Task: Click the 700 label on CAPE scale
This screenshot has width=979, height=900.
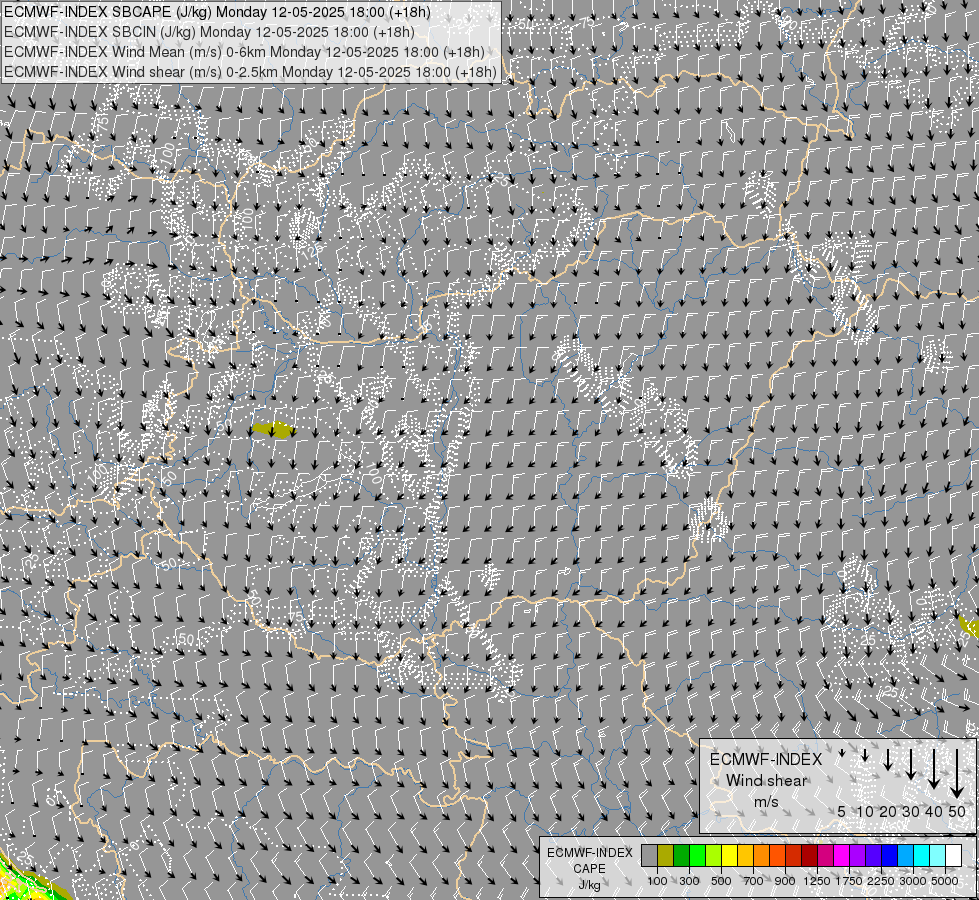Action: point(754,881)
